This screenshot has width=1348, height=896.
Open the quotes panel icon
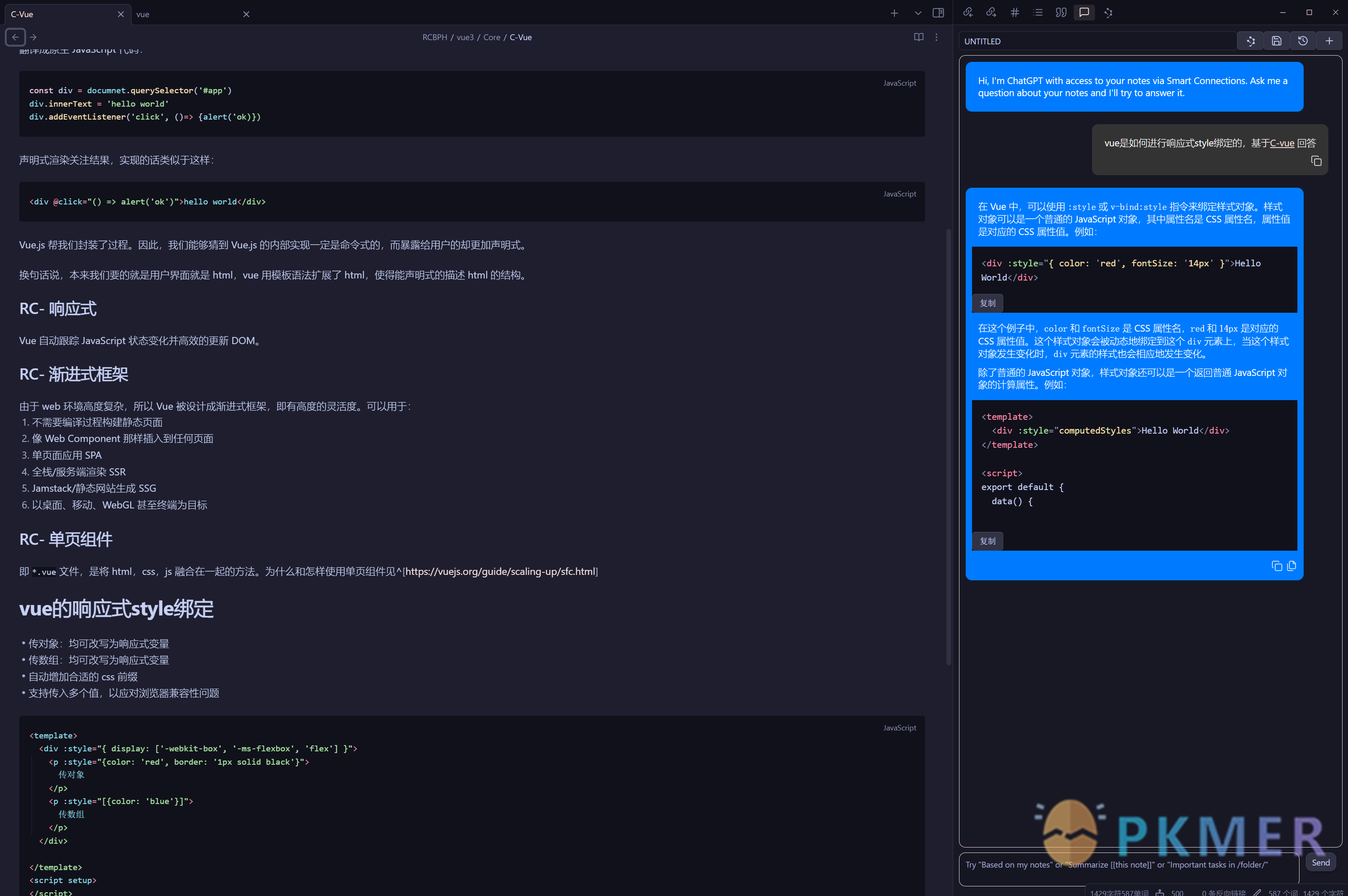(x=1061, y=13)
